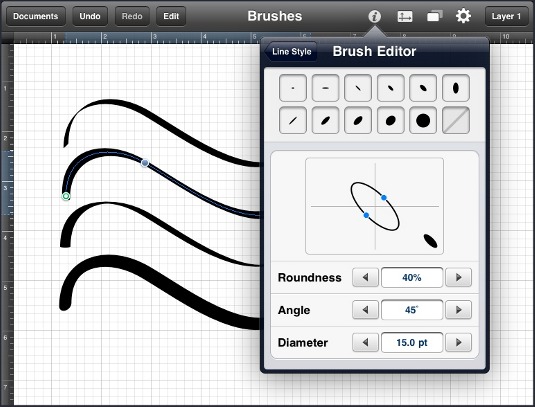
Task: Pick the horizontal dash brush preset
Action: tap(326, 88)
